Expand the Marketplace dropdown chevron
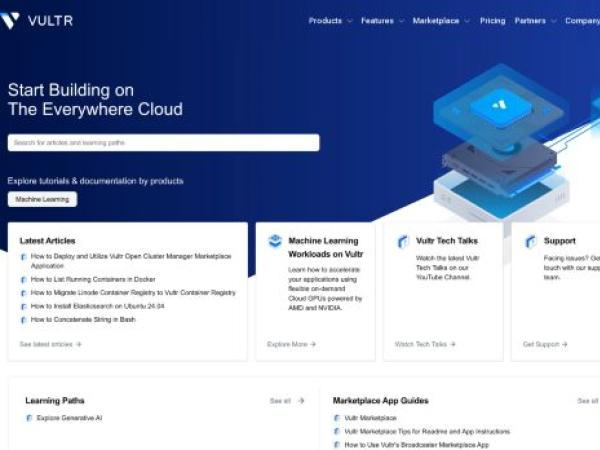 coord(467,21)
